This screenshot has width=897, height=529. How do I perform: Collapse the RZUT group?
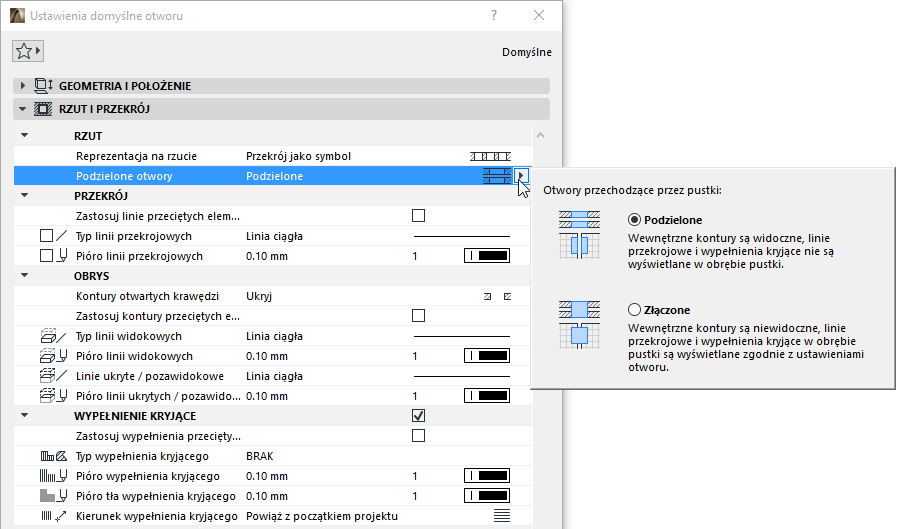tap(24, 136)
